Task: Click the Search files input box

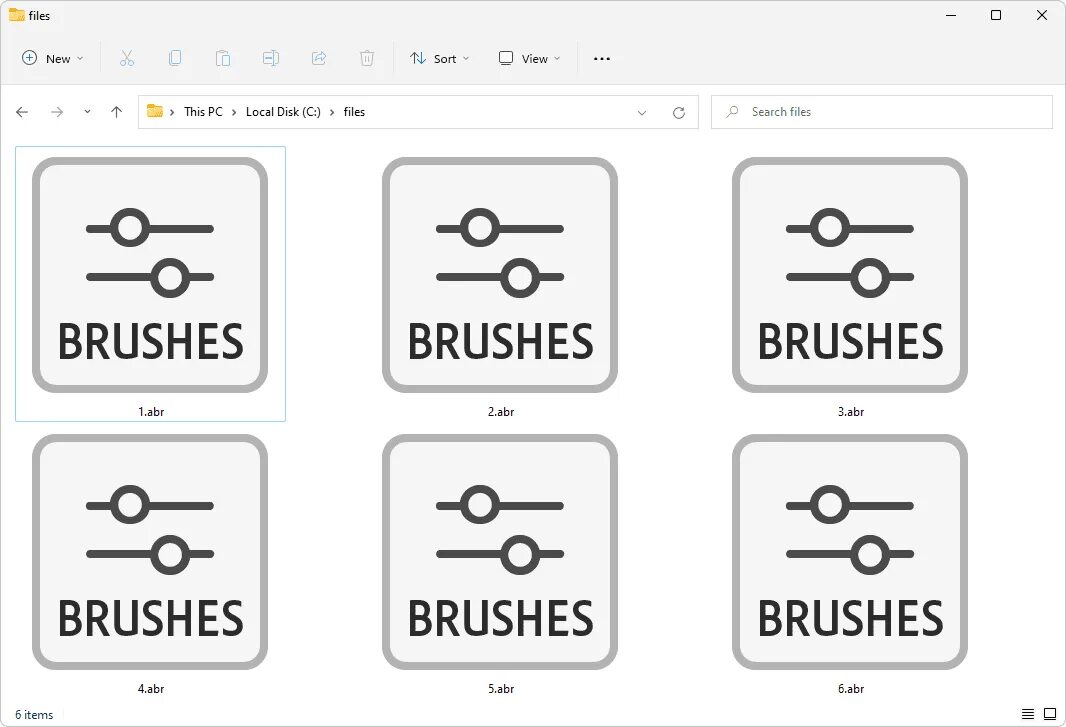Action: pos(882,112)
